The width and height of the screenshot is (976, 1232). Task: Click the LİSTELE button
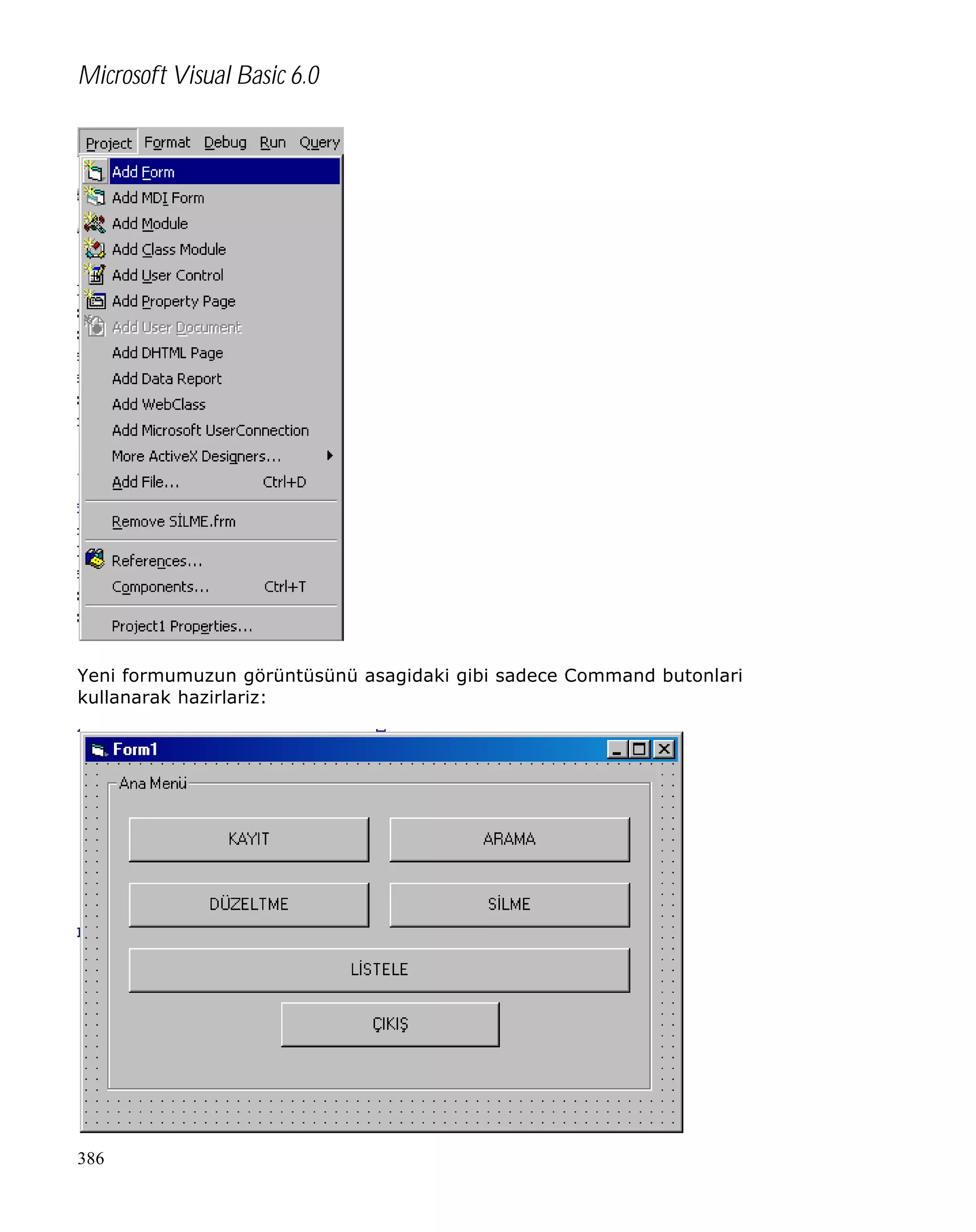379,969
